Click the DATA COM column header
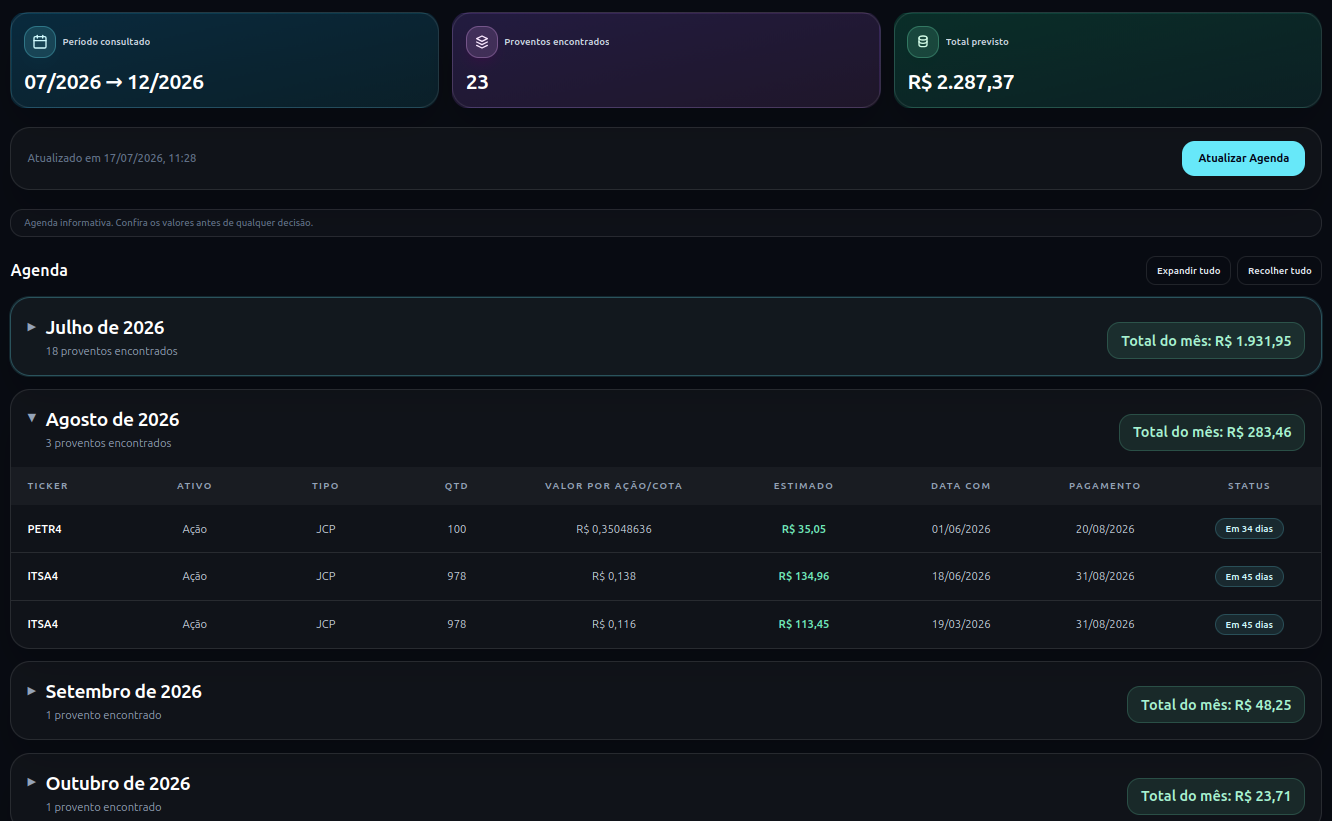Image resolution: width=1332 pixels, height=821 pixels. tap(961, 486)
